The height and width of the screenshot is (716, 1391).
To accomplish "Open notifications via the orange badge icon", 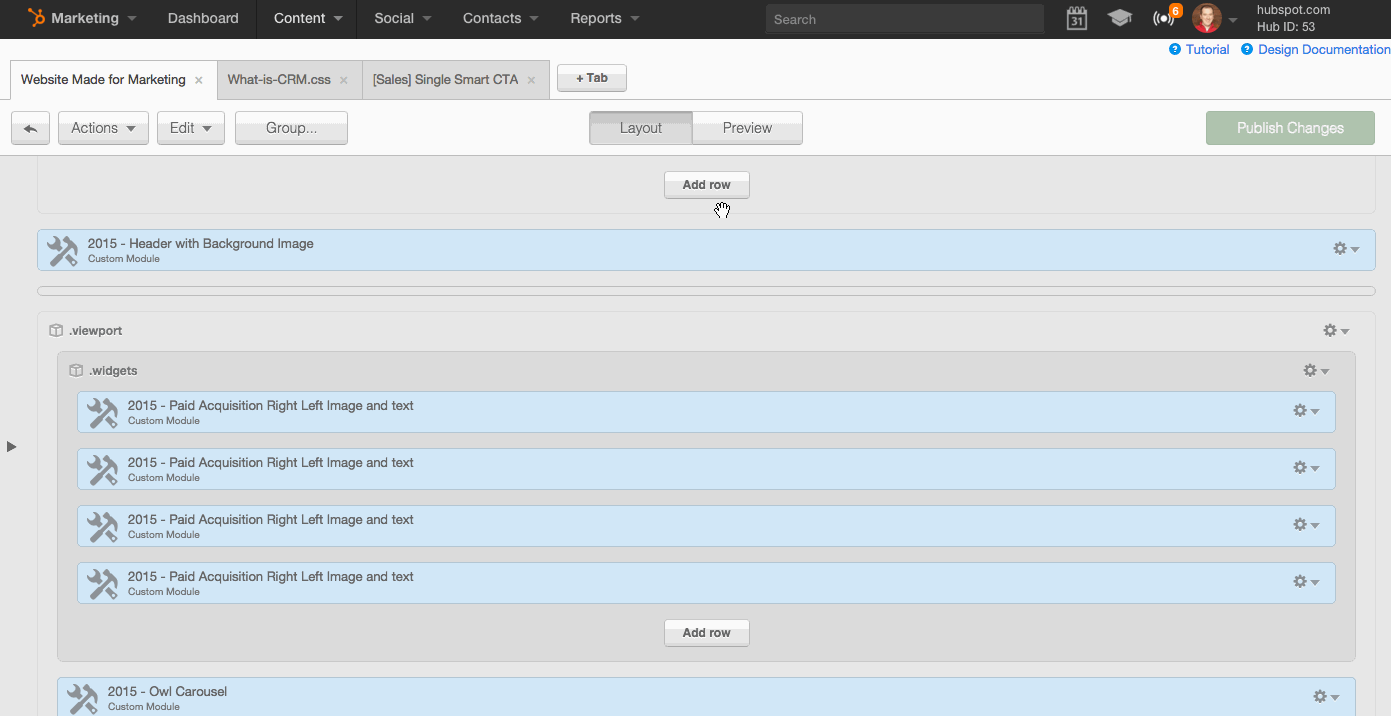I will click(1166, 18).
